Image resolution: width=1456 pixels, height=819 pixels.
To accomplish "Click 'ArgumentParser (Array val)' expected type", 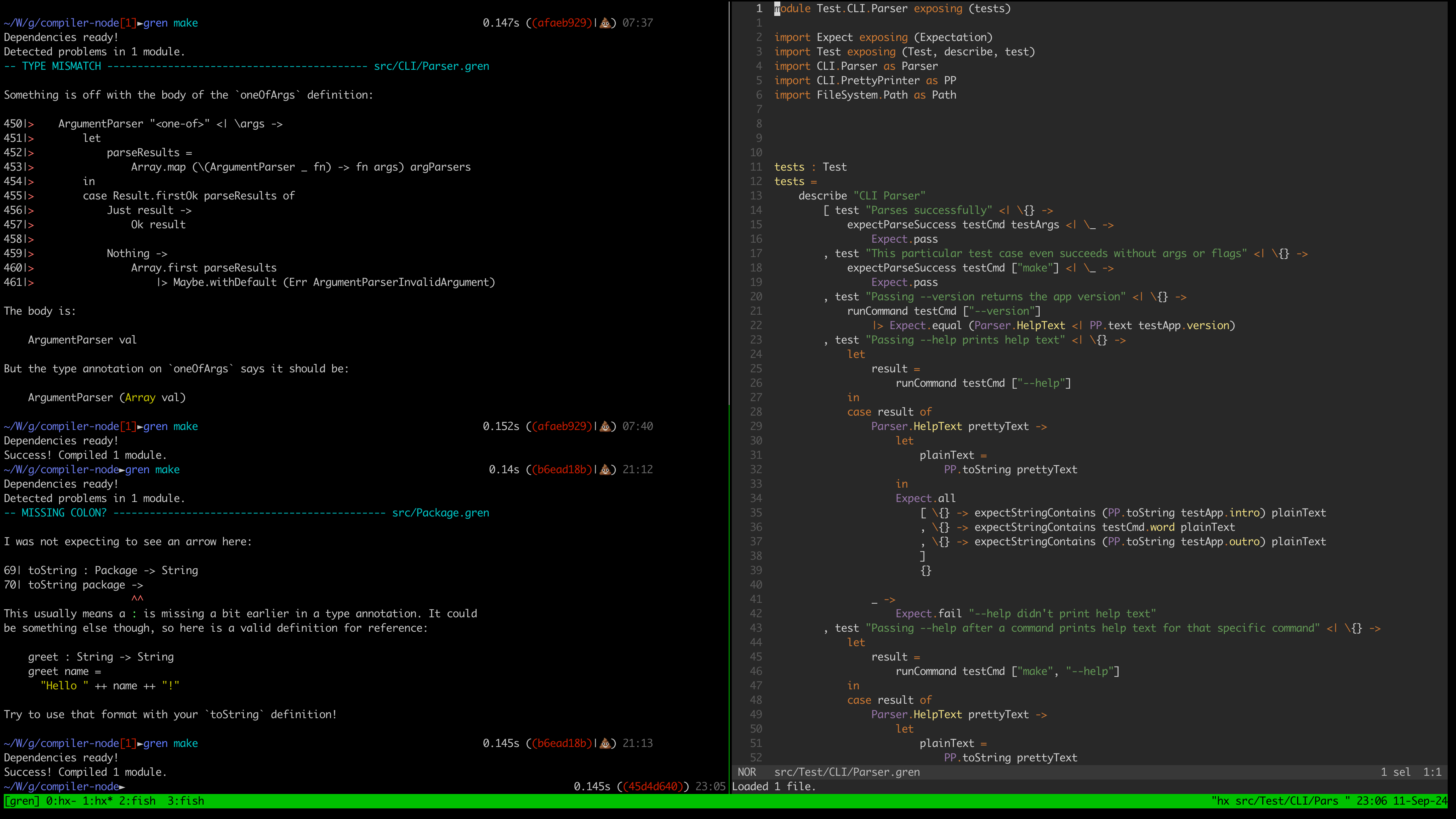I will coord(107,397).
